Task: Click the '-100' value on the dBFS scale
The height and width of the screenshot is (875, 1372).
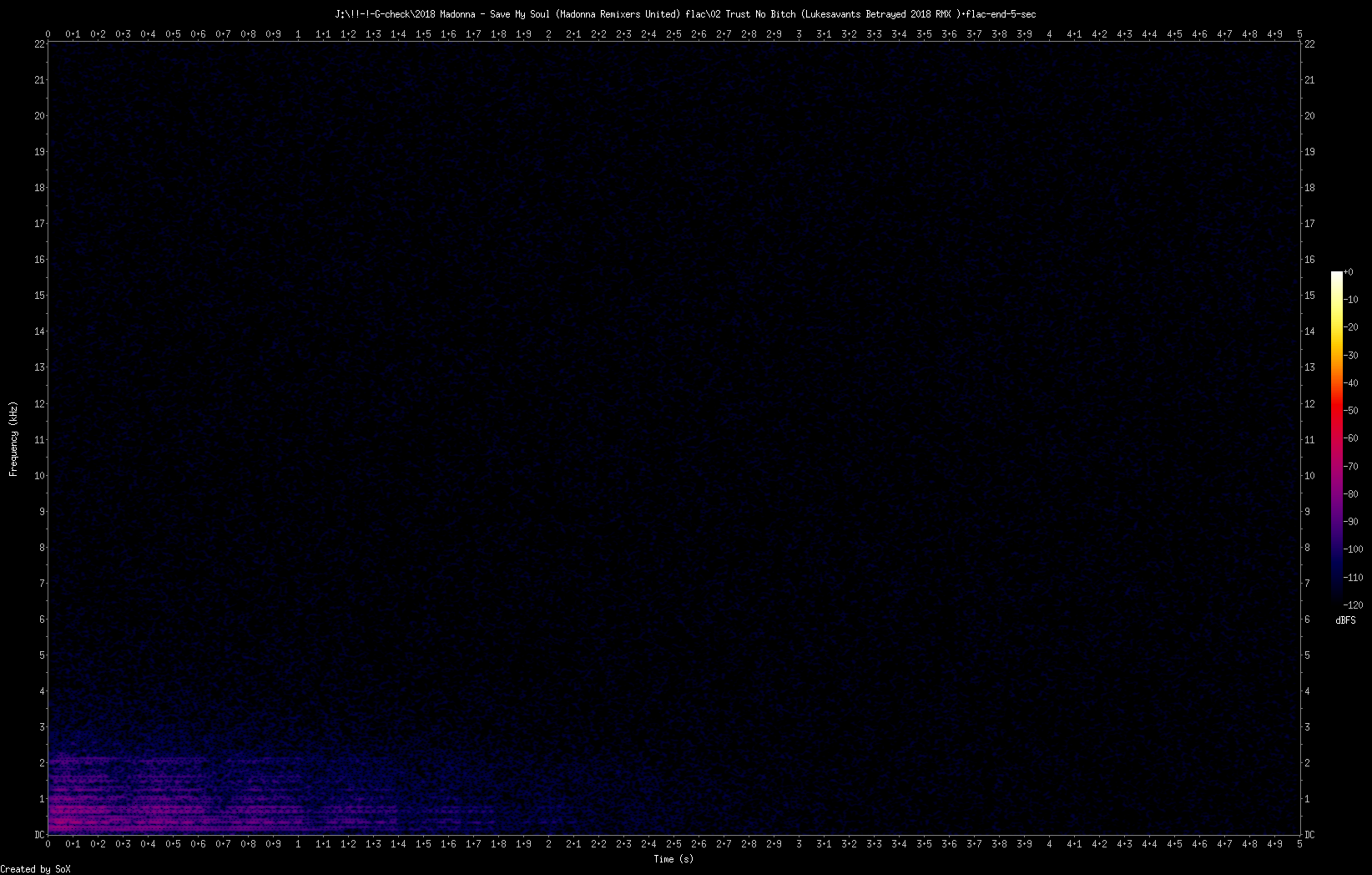Action: click(1354, 549)
